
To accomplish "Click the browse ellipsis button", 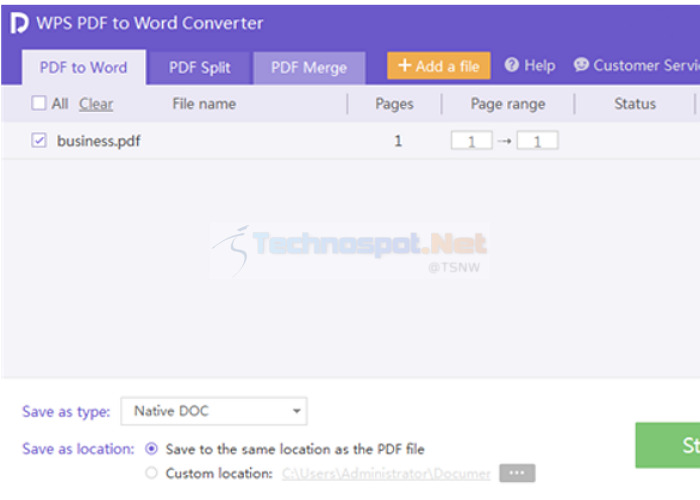I will (517, 473).
